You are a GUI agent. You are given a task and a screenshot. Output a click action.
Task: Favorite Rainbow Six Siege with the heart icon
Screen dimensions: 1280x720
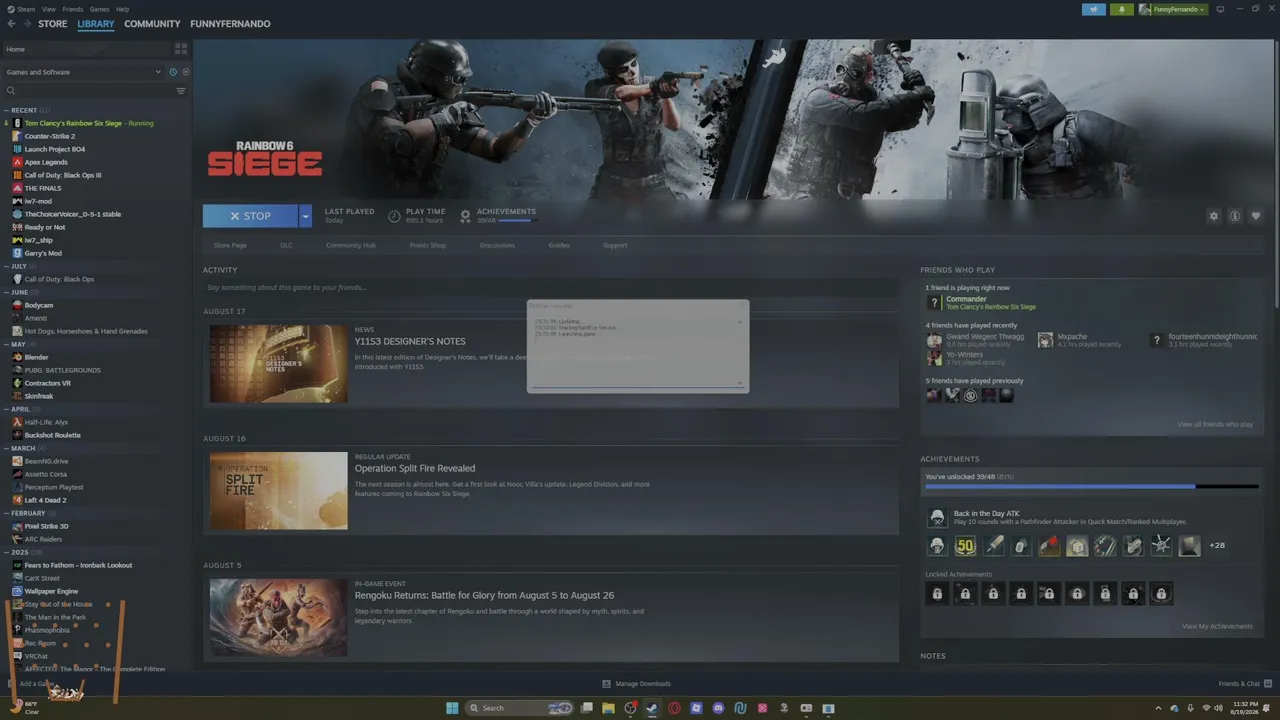(x=1256, y=216)
